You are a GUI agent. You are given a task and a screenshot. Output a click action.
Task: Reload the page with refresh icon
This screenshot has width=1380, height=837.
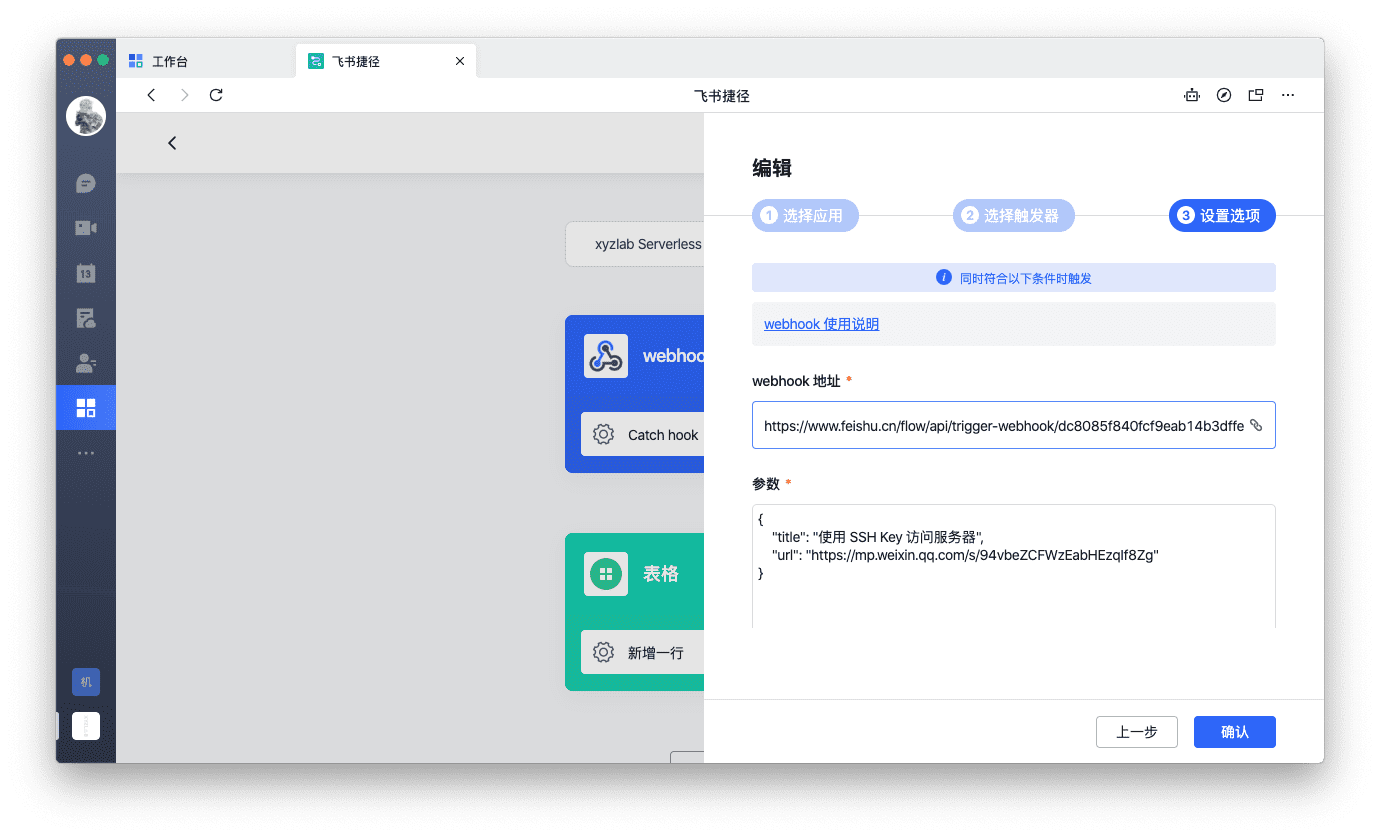(216, 95)
